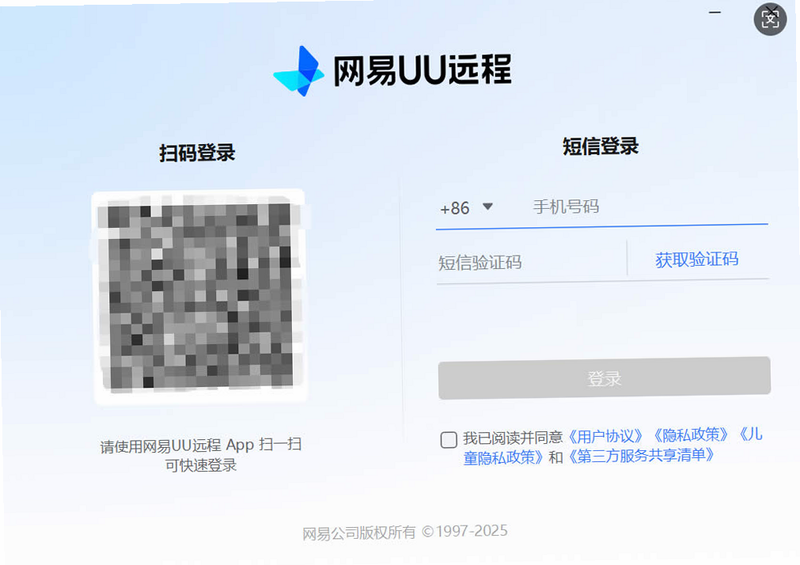This screenshot has height=565, width=800.
Task: Click the arrow beside +86
Action: 488,207
